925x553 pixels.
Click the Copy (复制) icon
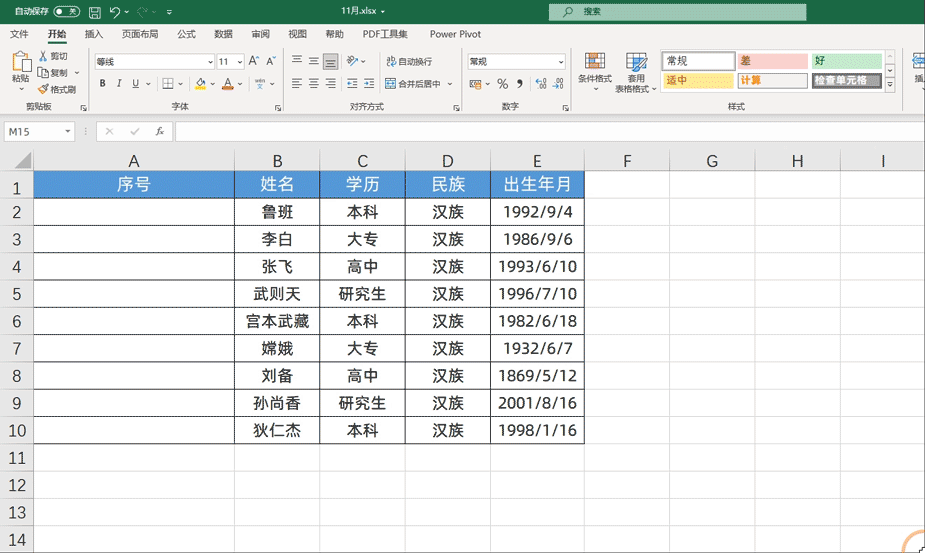(43, 73)
